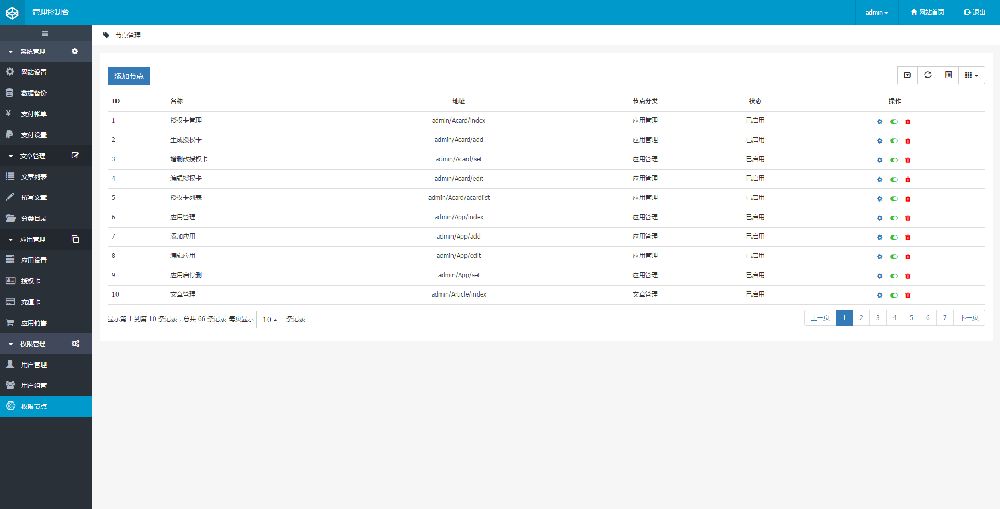Click the address 'admin/Article/index' cell
Image resolution: width=1000 pixels, height=509 pixels.
(459, 295)
